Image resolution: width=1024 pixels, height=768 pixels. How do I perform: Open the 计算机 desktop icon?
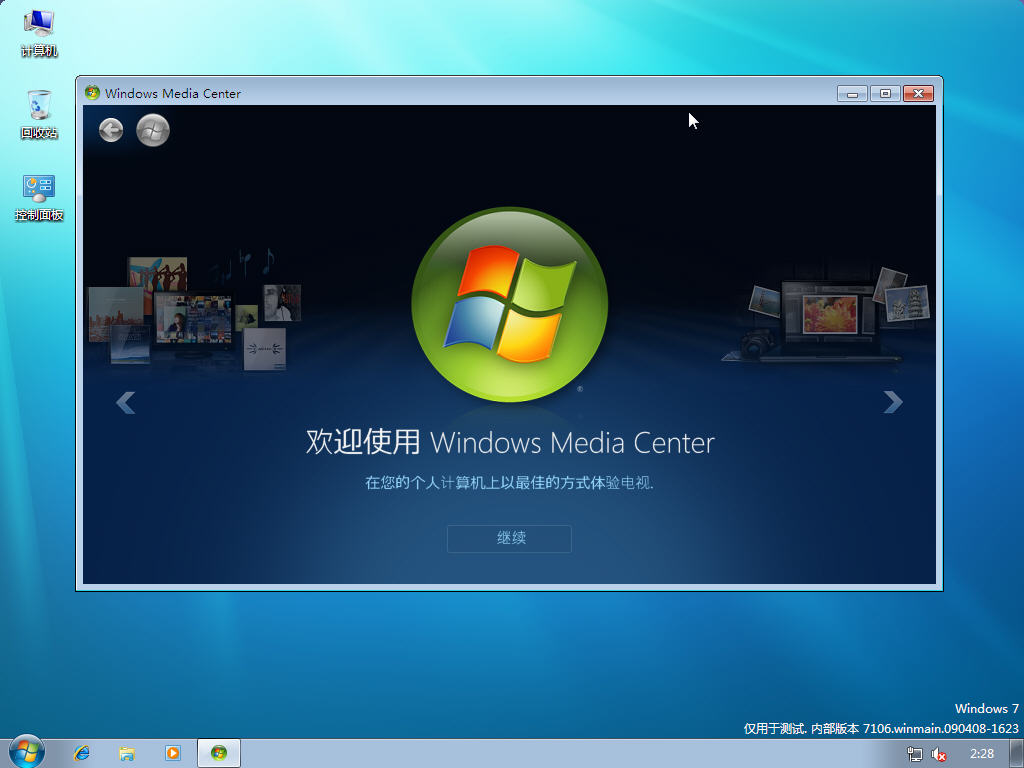(39, 33)
